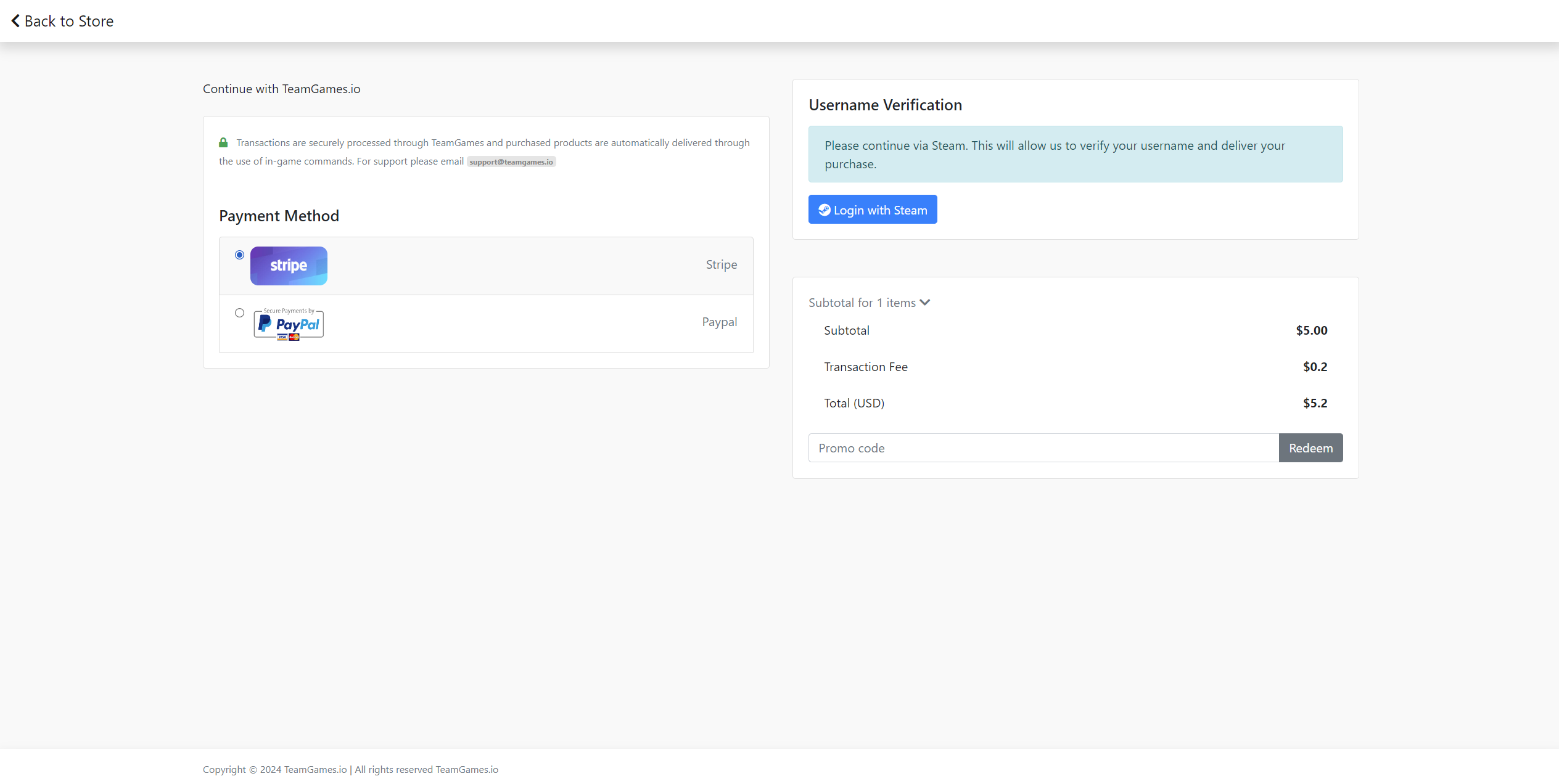Click the Paypal text label

click(x=719, y=322)
